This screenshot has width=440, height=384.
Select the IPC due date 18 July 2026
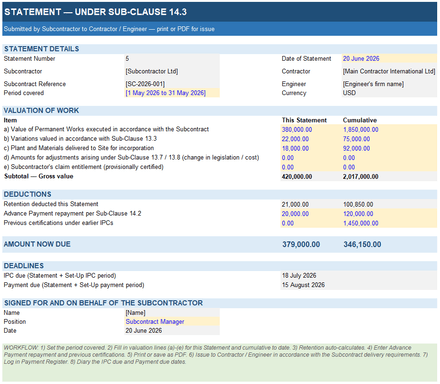(359, 275)
